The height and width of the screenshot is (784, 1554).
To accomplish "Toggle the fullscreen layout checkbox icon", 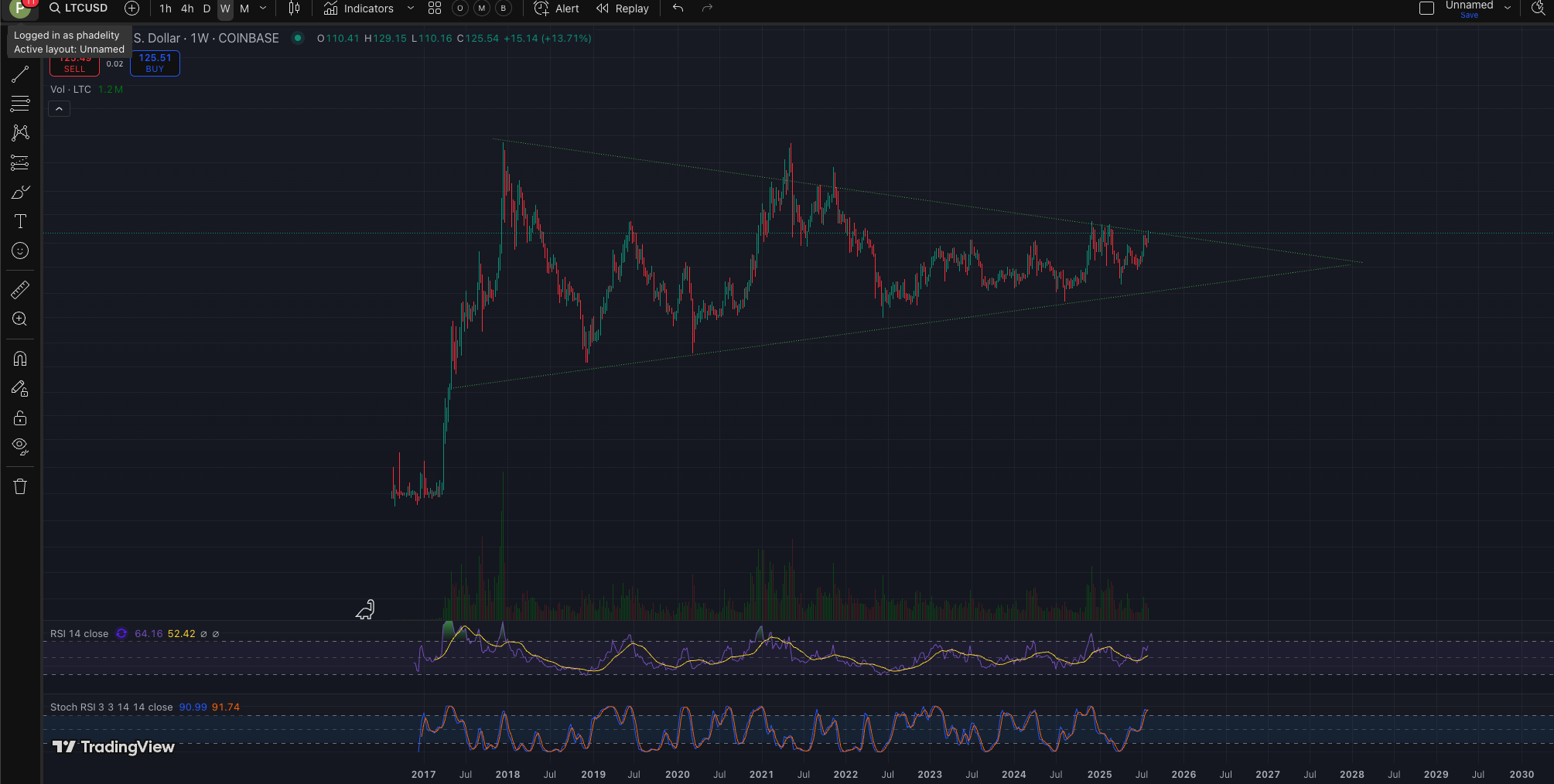I will click(1427, 9).
